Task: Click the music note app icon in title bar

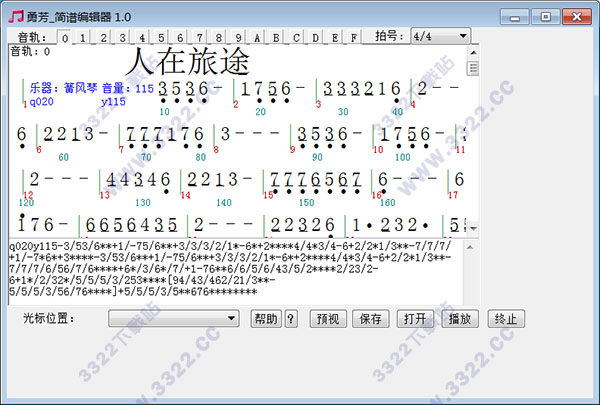Action: click(13, 16)
